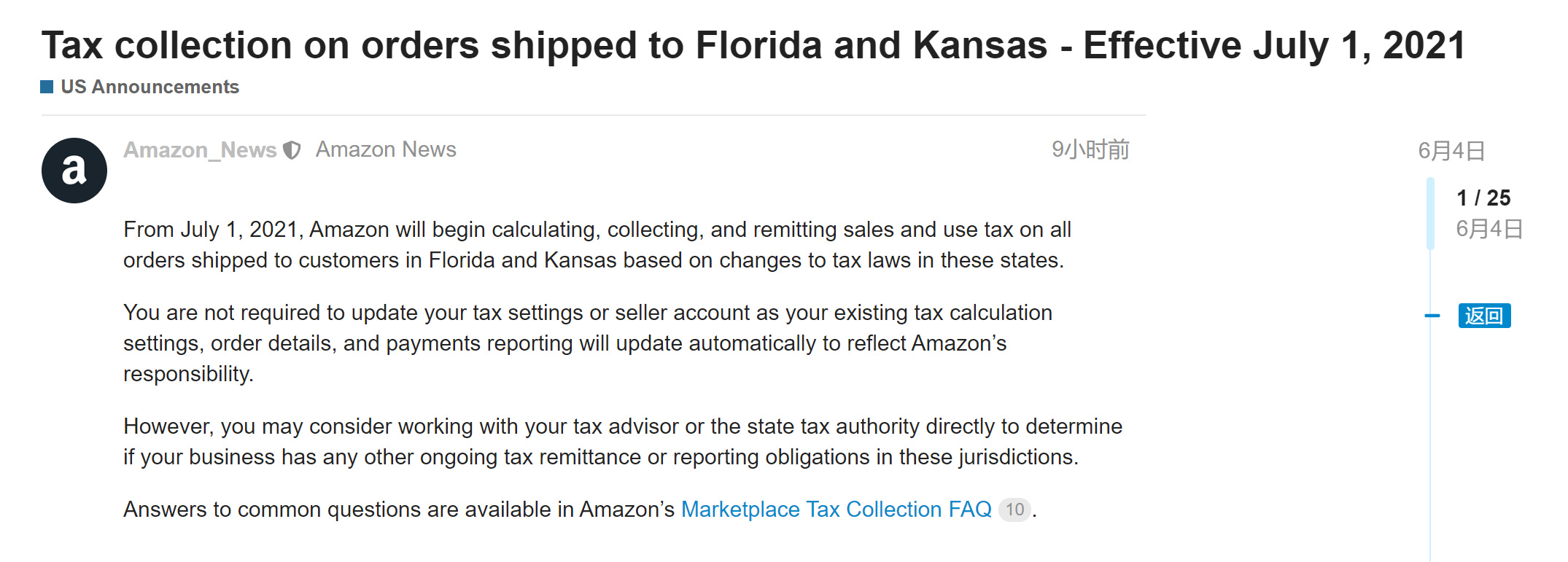Click the paragraph starting "From July 1, 2021"
This screenshot has height=562, width=1568.
pos(597,245)
